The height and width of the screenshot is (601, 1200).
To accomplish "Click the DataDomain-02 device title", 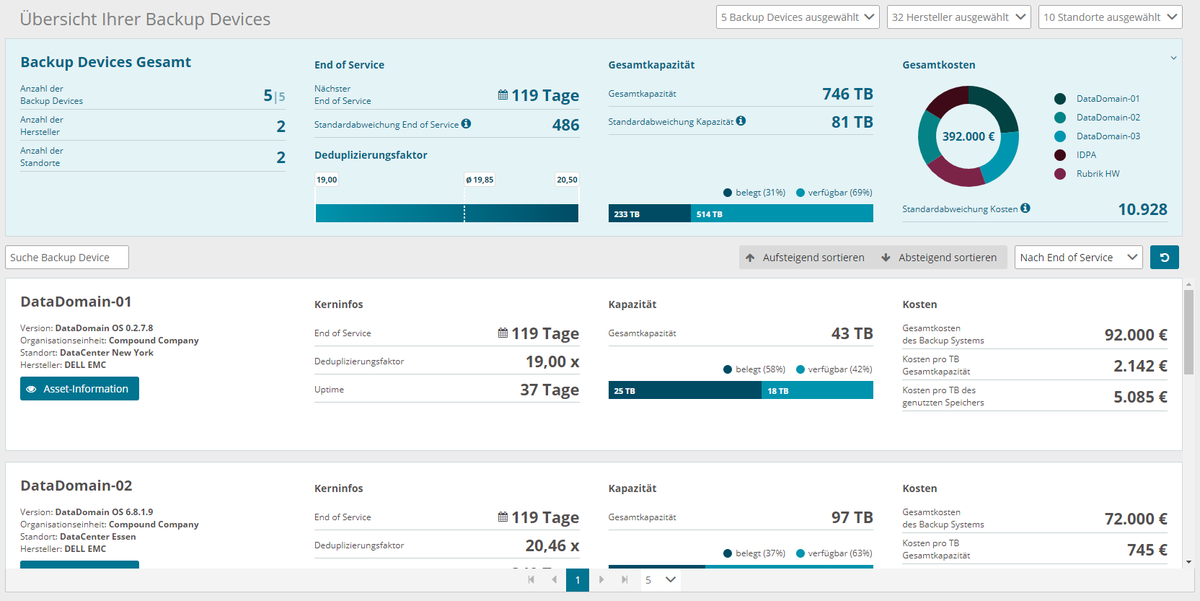I will [x=76, y=486].
